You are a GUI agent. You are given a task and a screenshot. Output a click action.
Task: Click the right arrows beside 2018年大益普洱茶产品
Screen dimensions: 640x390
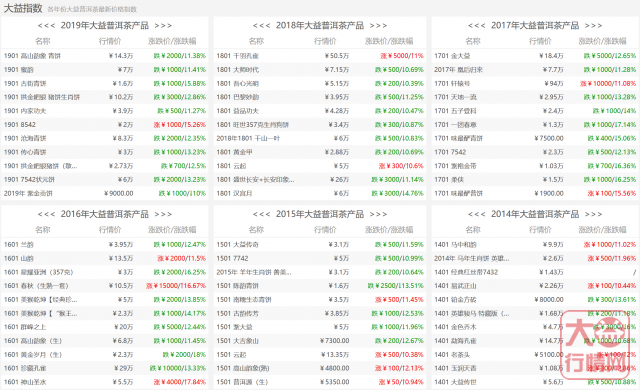(x=378, y=26)
